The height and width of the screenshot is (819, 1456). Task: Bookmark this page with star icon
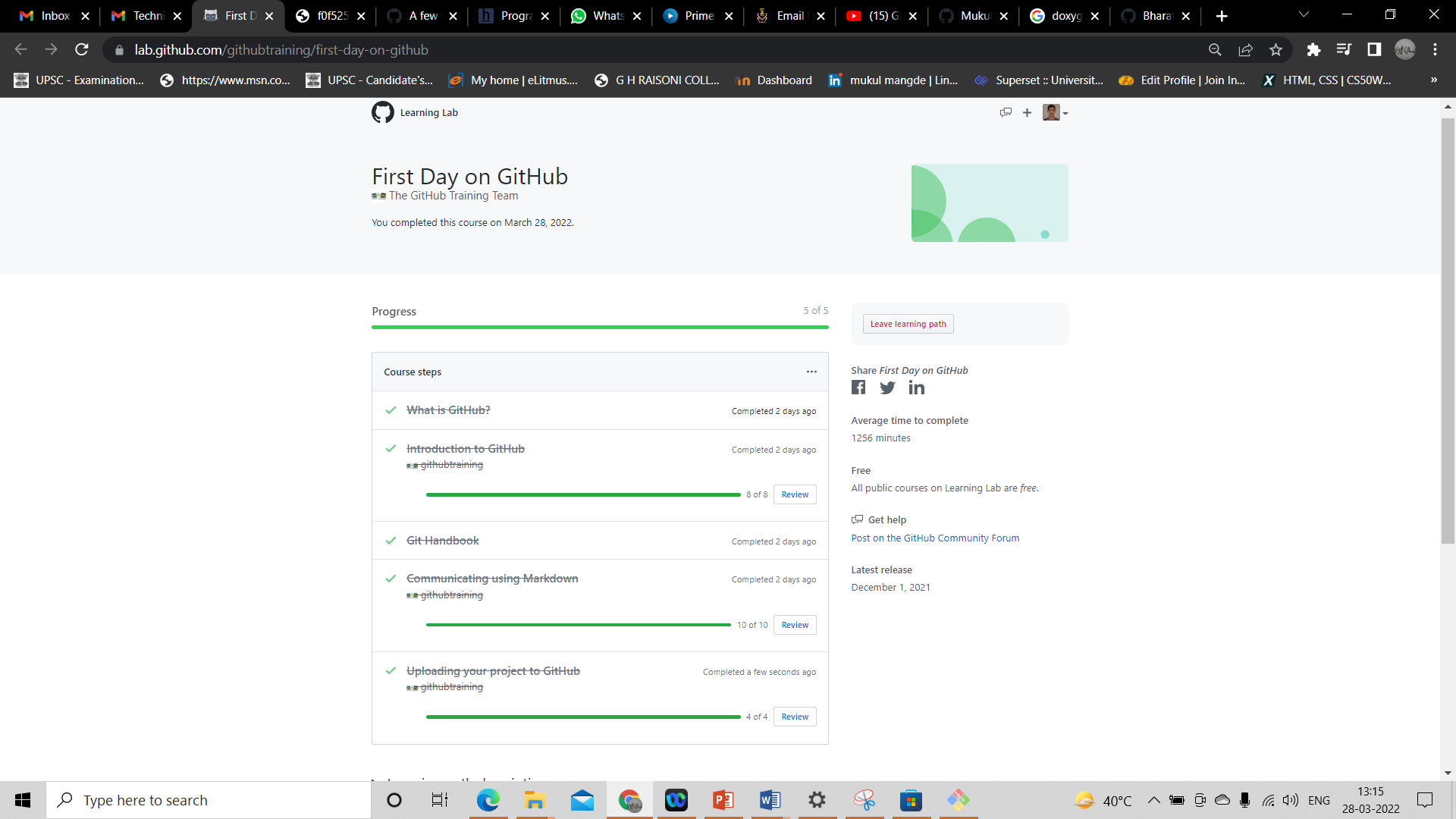tap(1276, 49)
